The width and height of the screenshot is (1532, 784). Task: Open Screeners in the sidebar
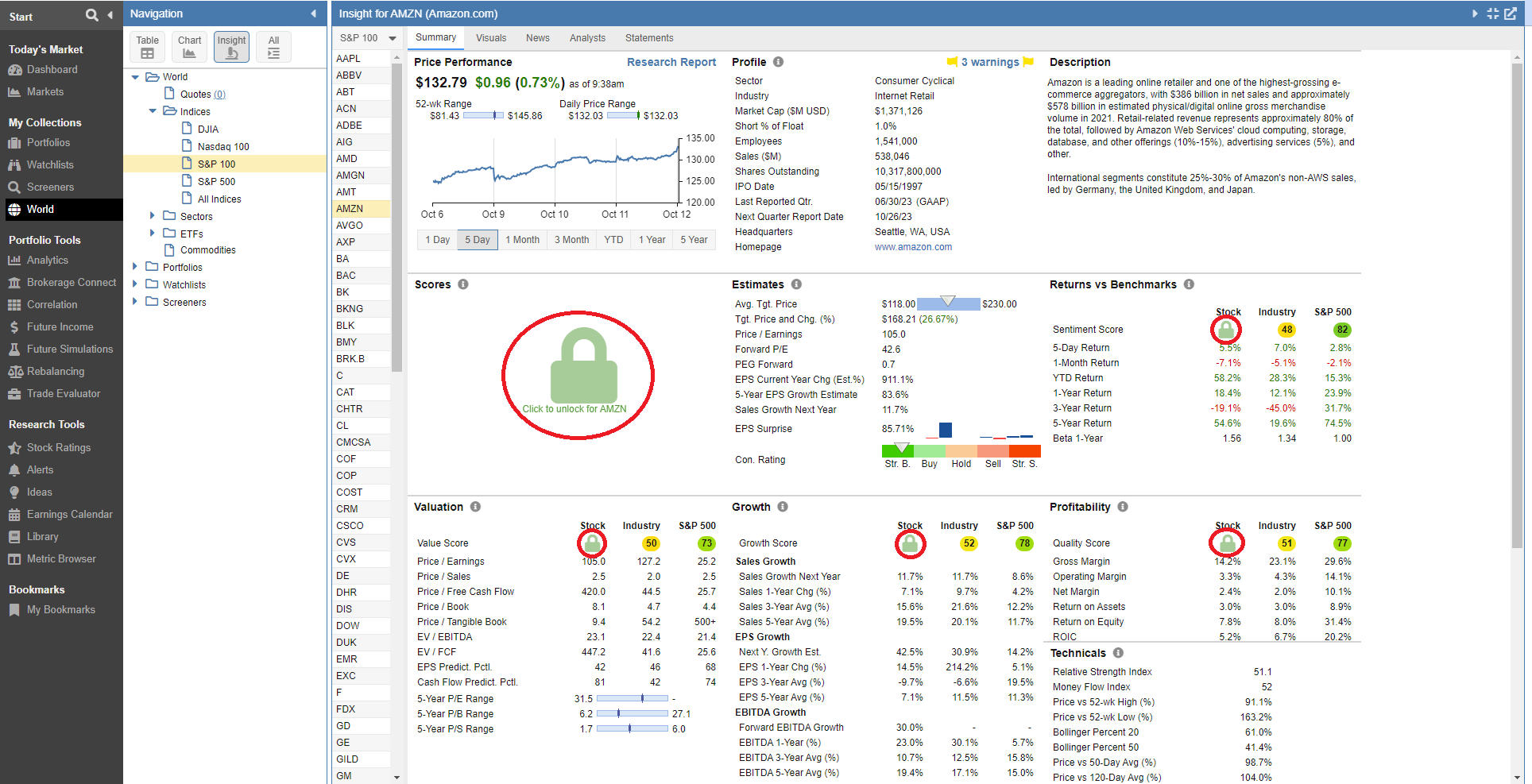point(50,187)
